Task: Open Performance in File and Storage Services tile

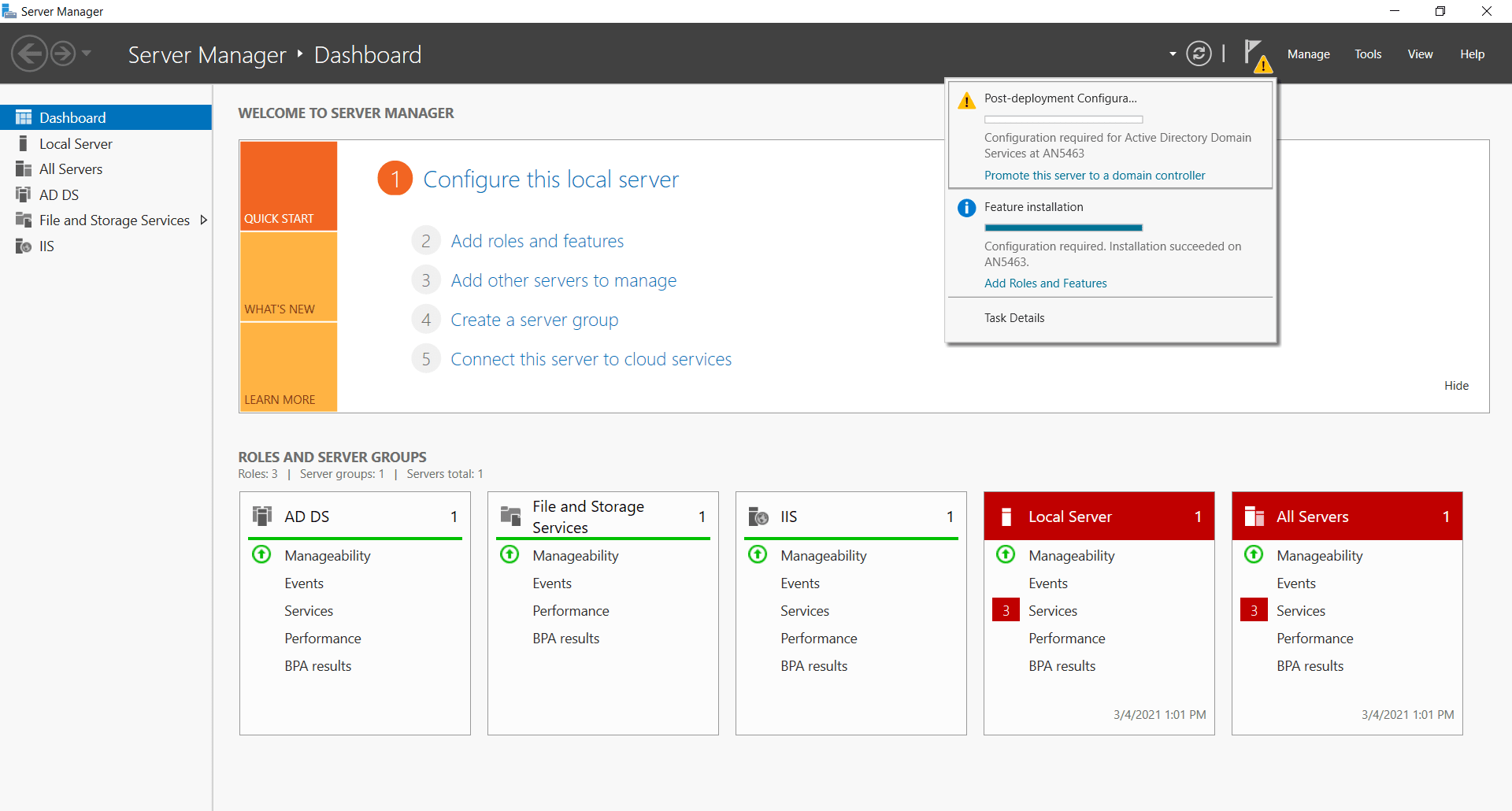Action: (570, 611)
